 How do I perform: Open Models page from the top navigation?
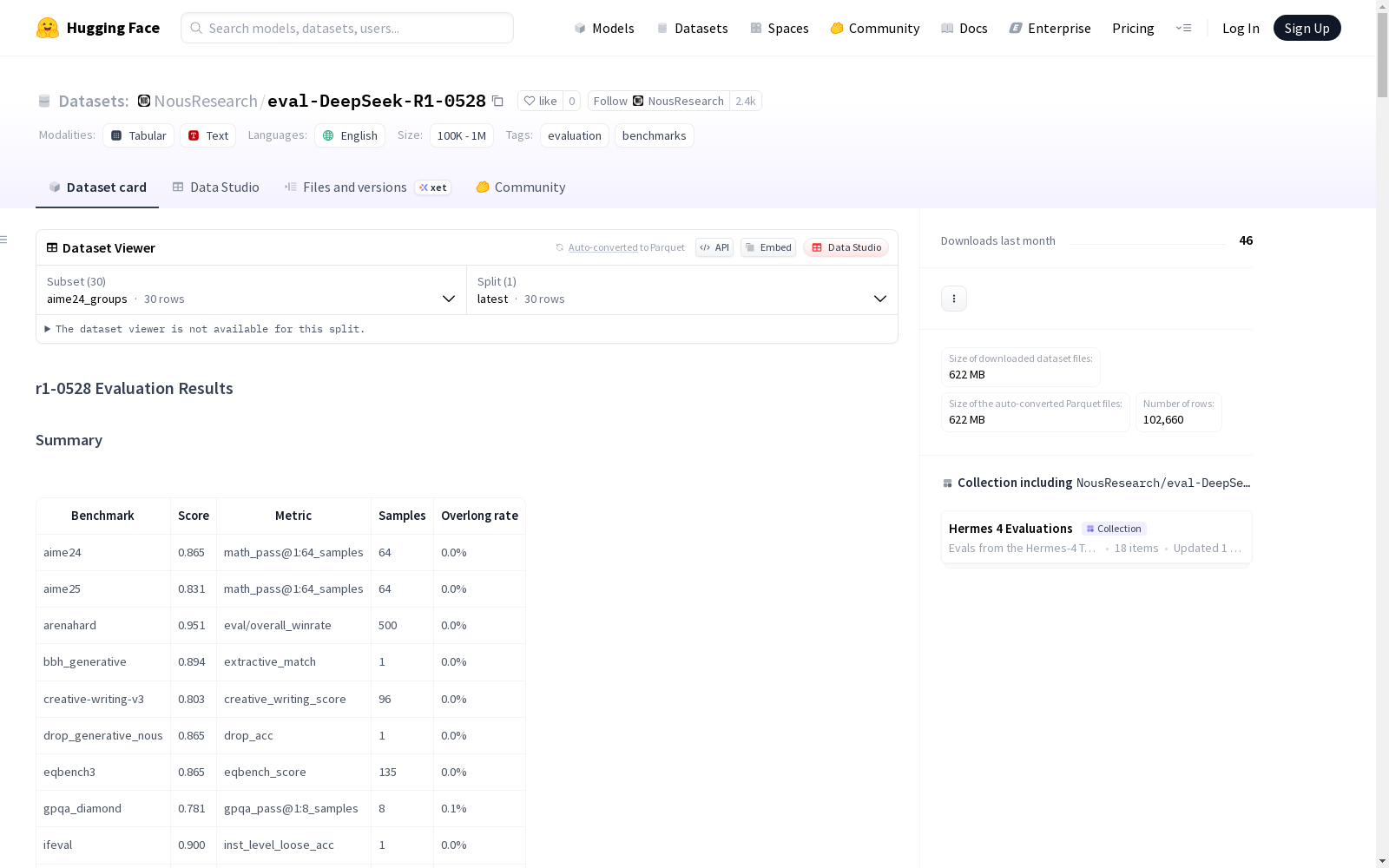[604, 28]
